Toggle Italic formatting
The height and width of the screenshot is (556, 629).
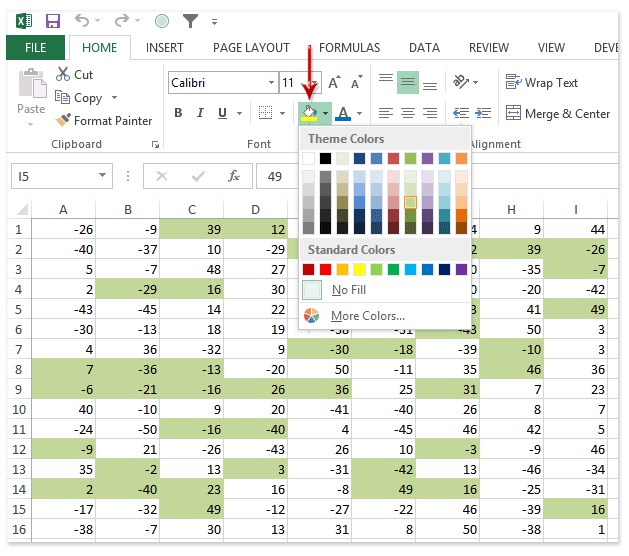pyautogui.click(x=200, y=113)
